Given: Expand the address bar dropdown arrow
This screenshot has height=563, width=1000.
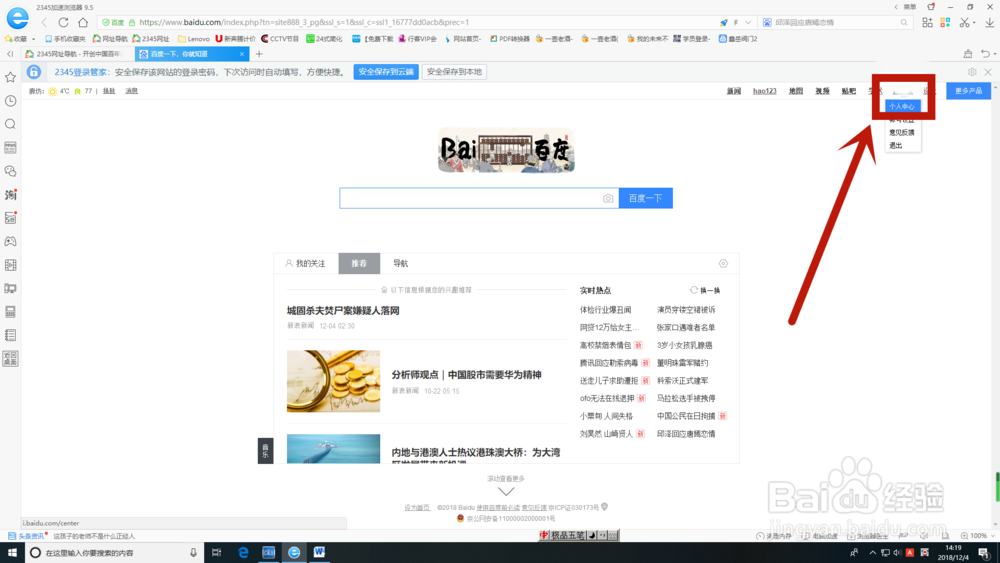Looking at the screenshot, I should pyautogui.click(x=748, y=22).
